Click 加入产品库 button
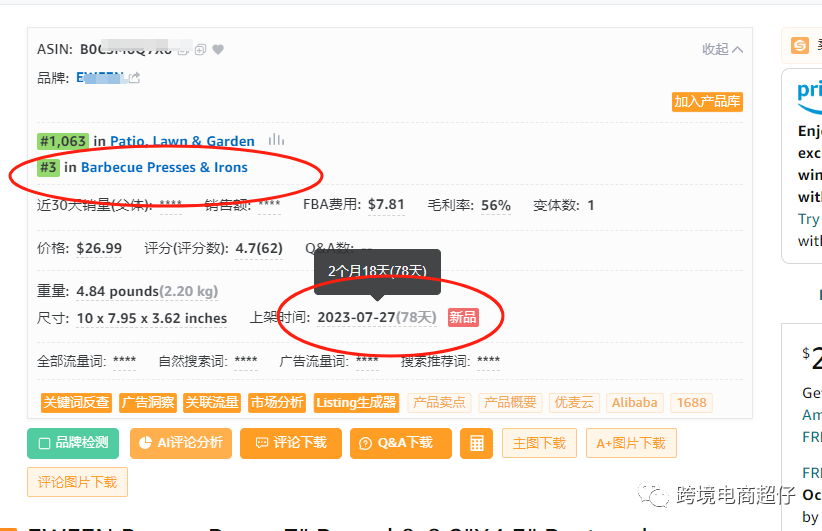Viewport: 822px width, 531px height. coord(707,101)
